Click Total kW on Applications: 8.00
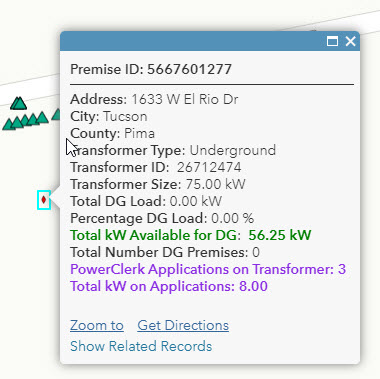This screenshot has height=379, width=380. pyautogui.click(x=169, y=286)
